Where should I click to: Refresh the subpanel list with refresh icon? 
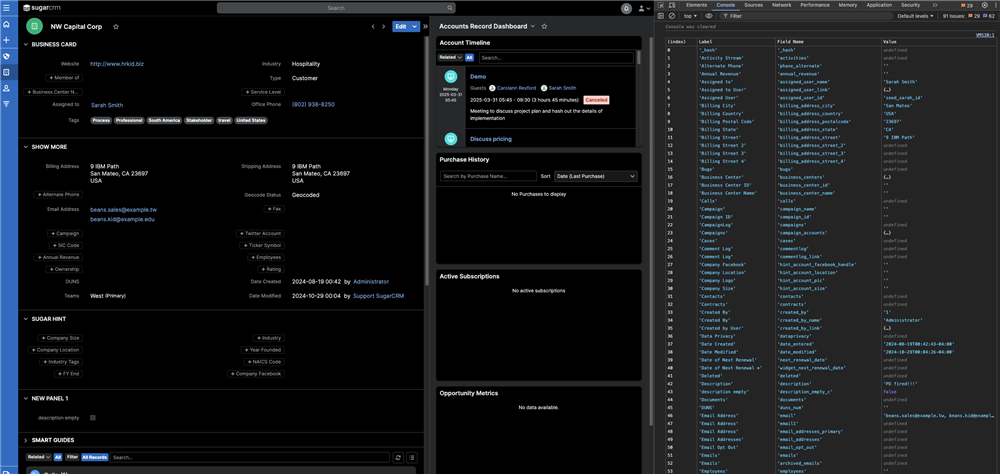tap(398, 457)
